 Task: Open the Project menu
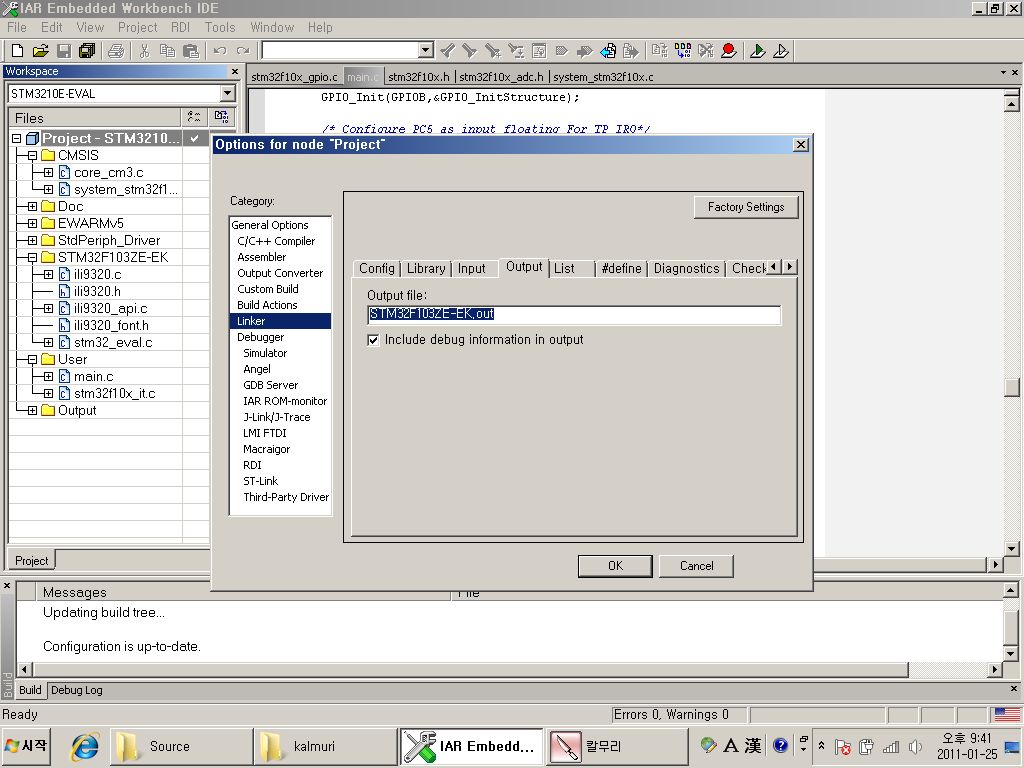click(137, 27)
